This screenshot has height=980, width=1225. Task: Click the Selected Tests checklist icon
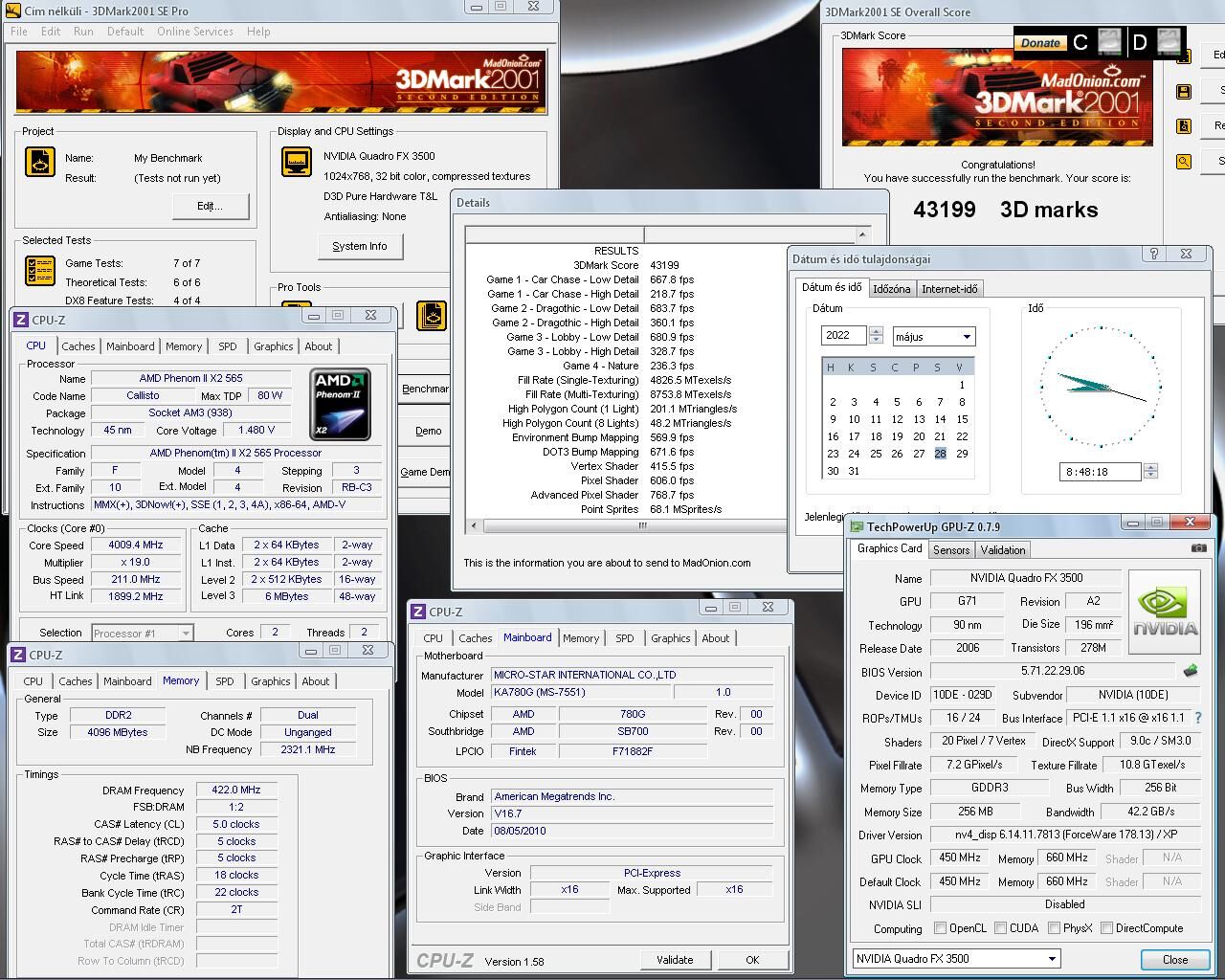(39, 271)
